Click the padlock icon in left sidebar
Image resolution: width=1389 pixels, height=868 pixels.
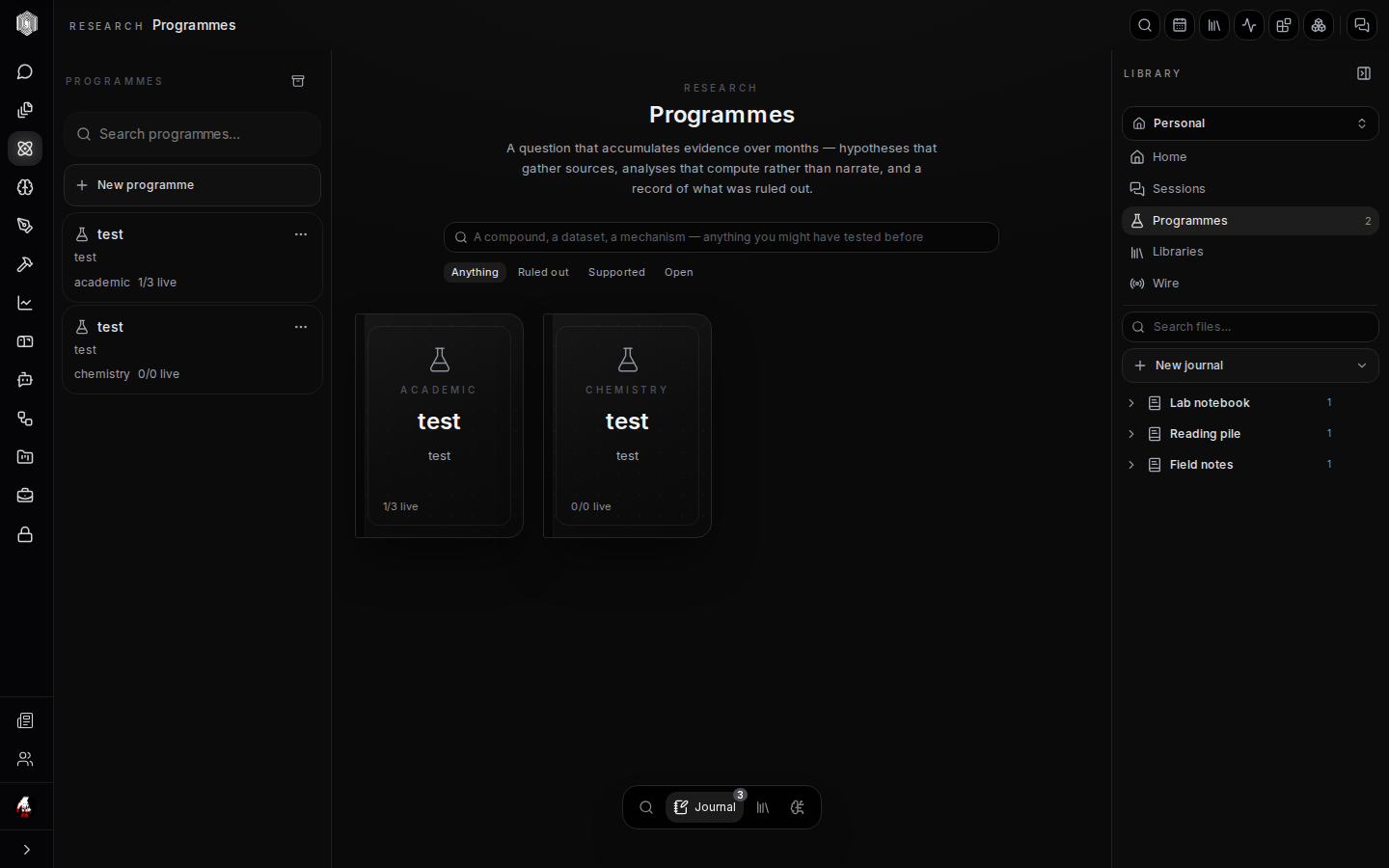point(25,534)
